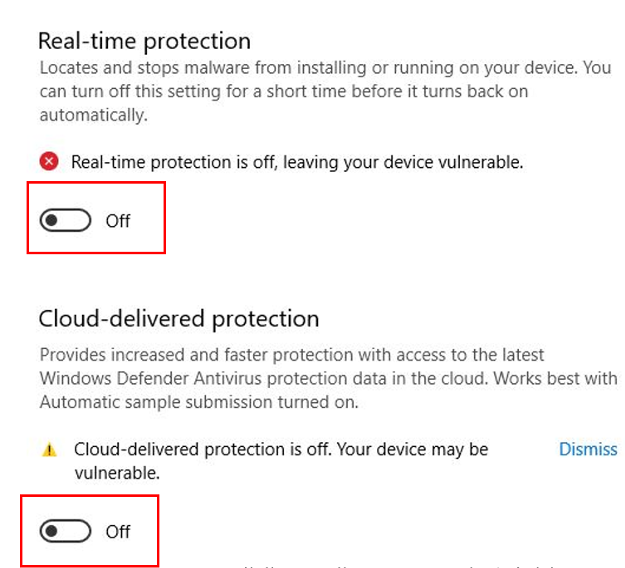This screenshot has width=625, height=568.
Task: Click 'Real-time protection is off' alert message
Action: [297, 162]
